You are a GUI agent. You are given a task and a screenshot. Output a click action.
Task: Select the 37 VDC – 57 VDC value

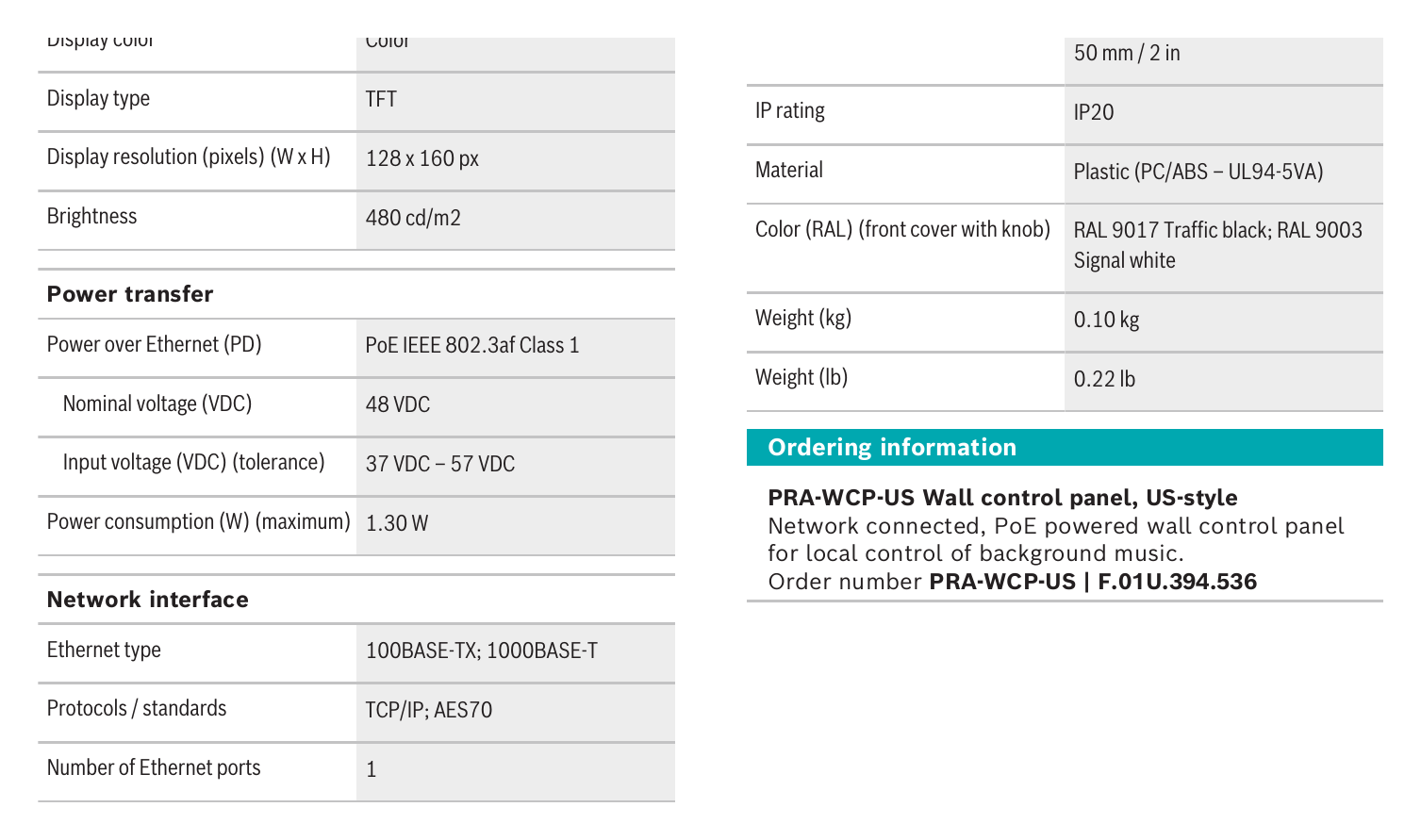(440, 464)
